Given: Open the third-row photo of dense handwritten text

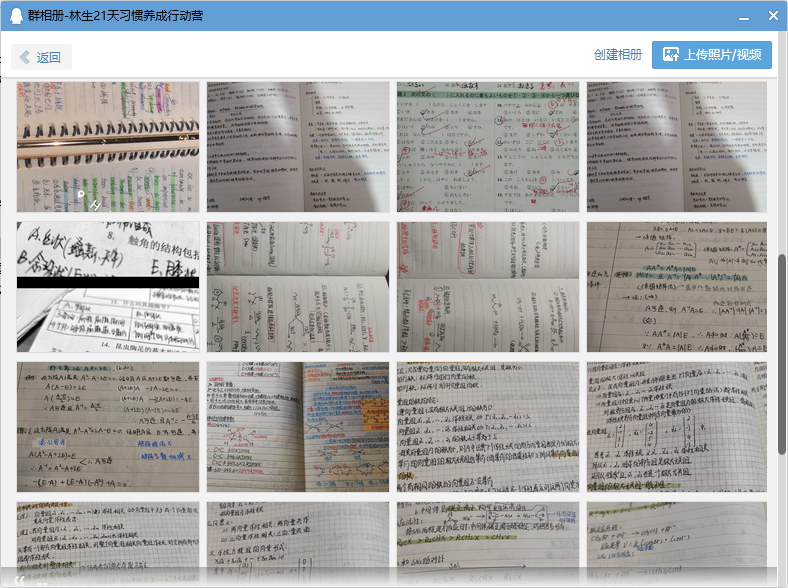Looking at the screenshot, I should pyautogui.click(x=487, y=426).
